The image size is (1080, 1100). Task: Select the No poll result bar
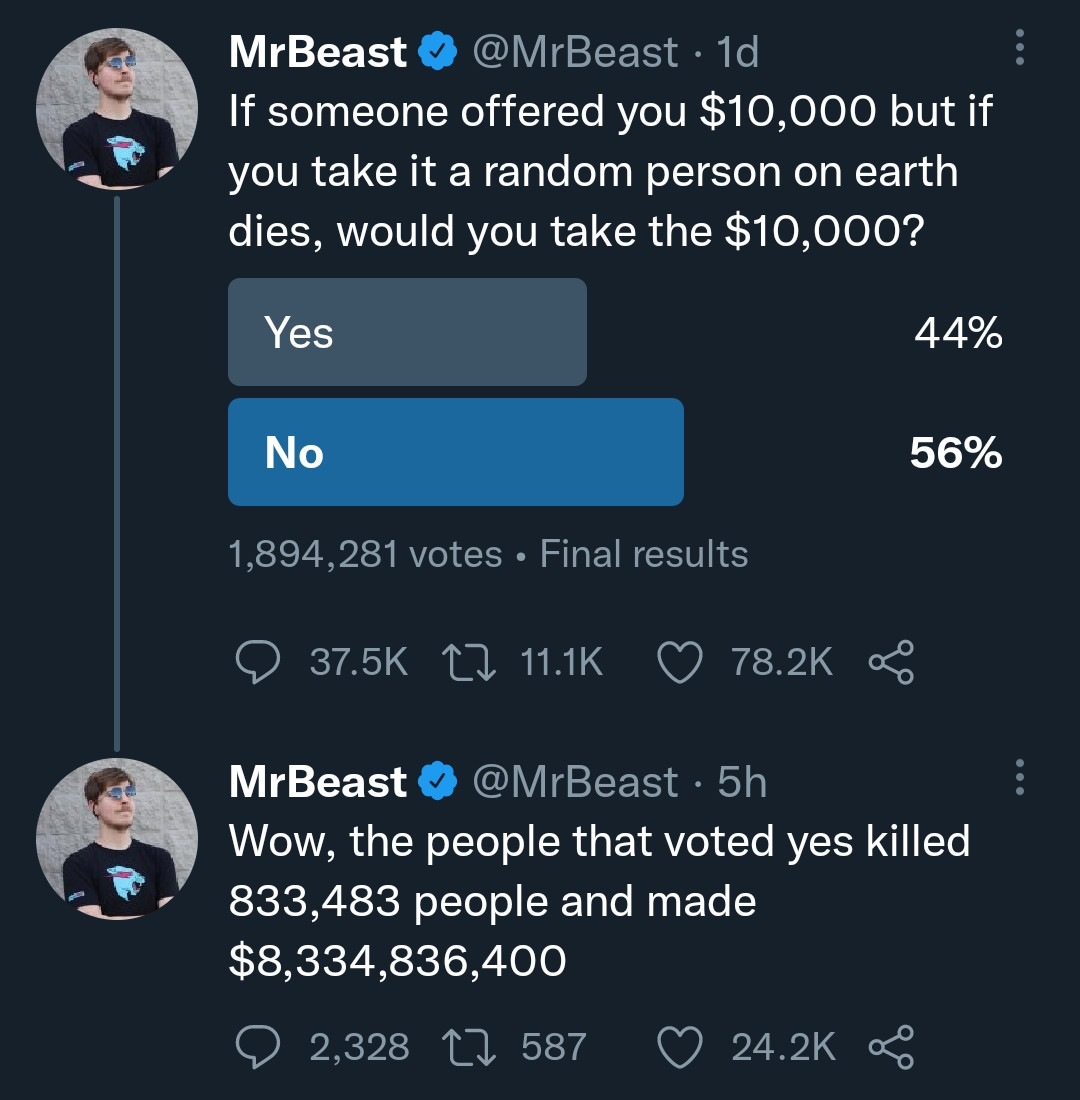(x=456, y=452)
